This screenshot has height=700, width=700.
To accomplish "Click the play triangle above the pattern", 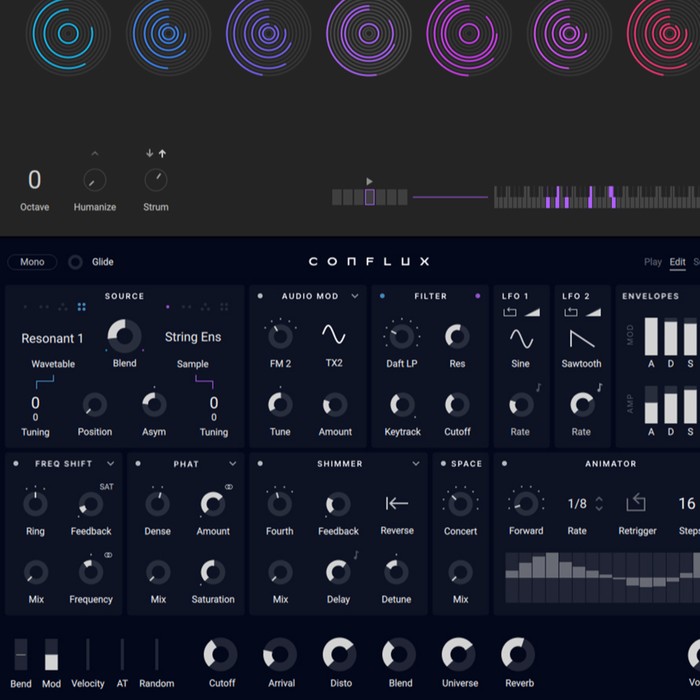I will [x=369, y=181].
